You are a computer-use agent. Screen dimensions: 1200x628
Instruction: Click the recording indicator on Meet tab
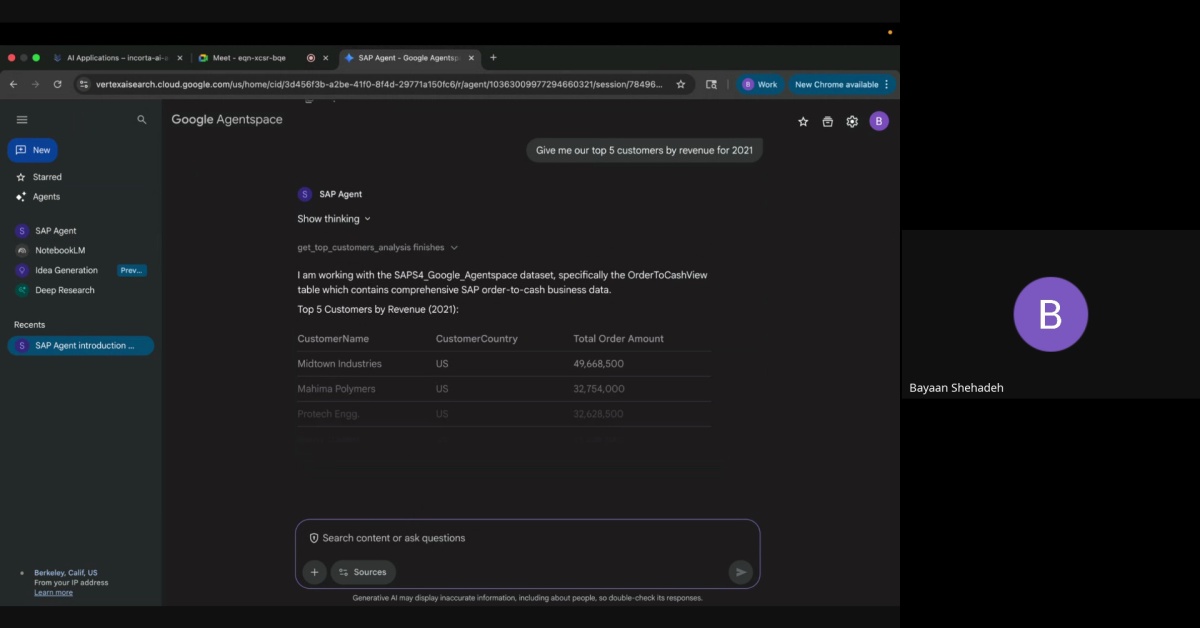[311, 58]
